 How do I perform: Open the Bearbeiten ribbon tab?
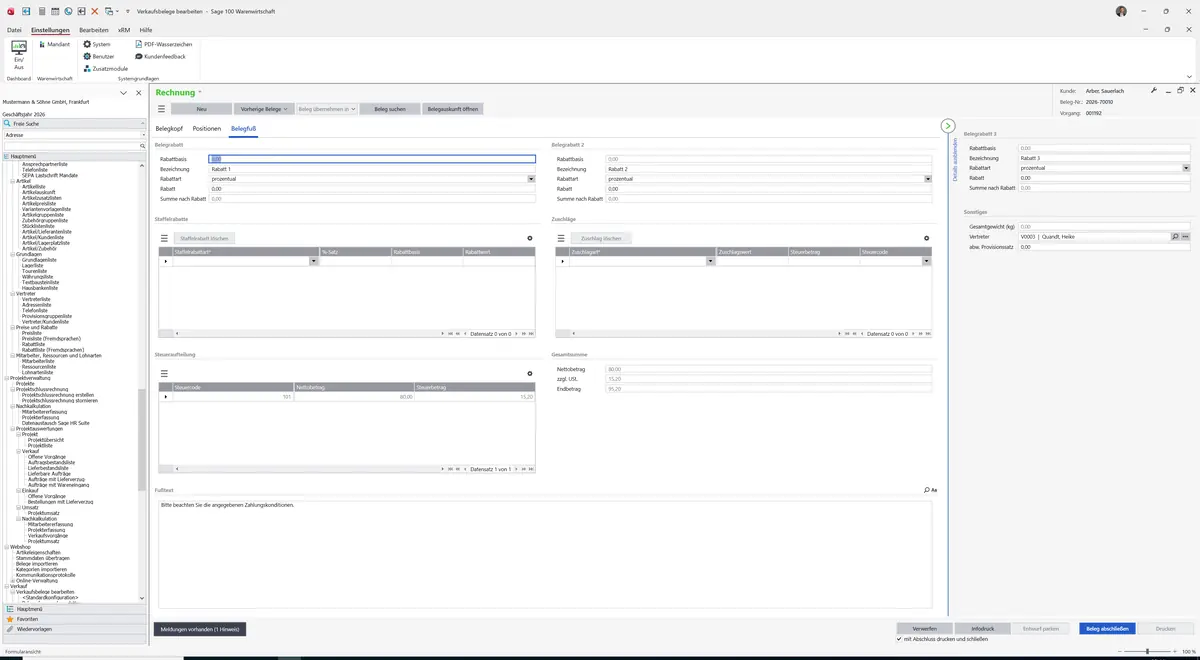[94, 30]
